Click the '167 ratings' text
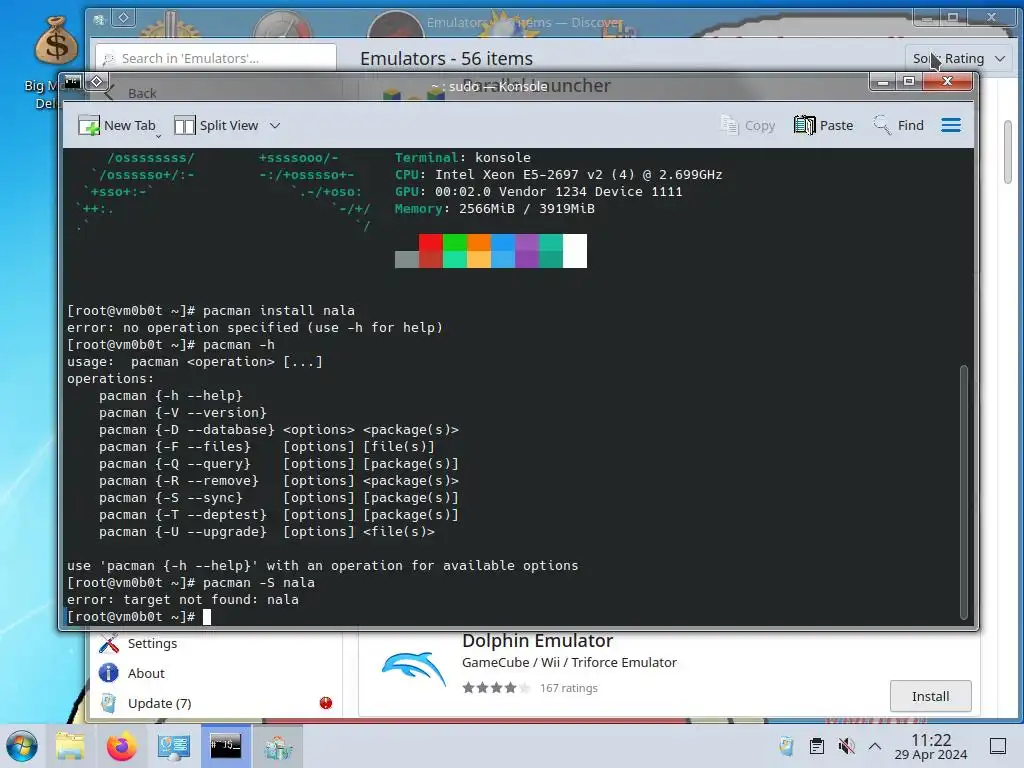Image resolution: width=1024 pixels, height=768 pixels. tap(568, 688)
